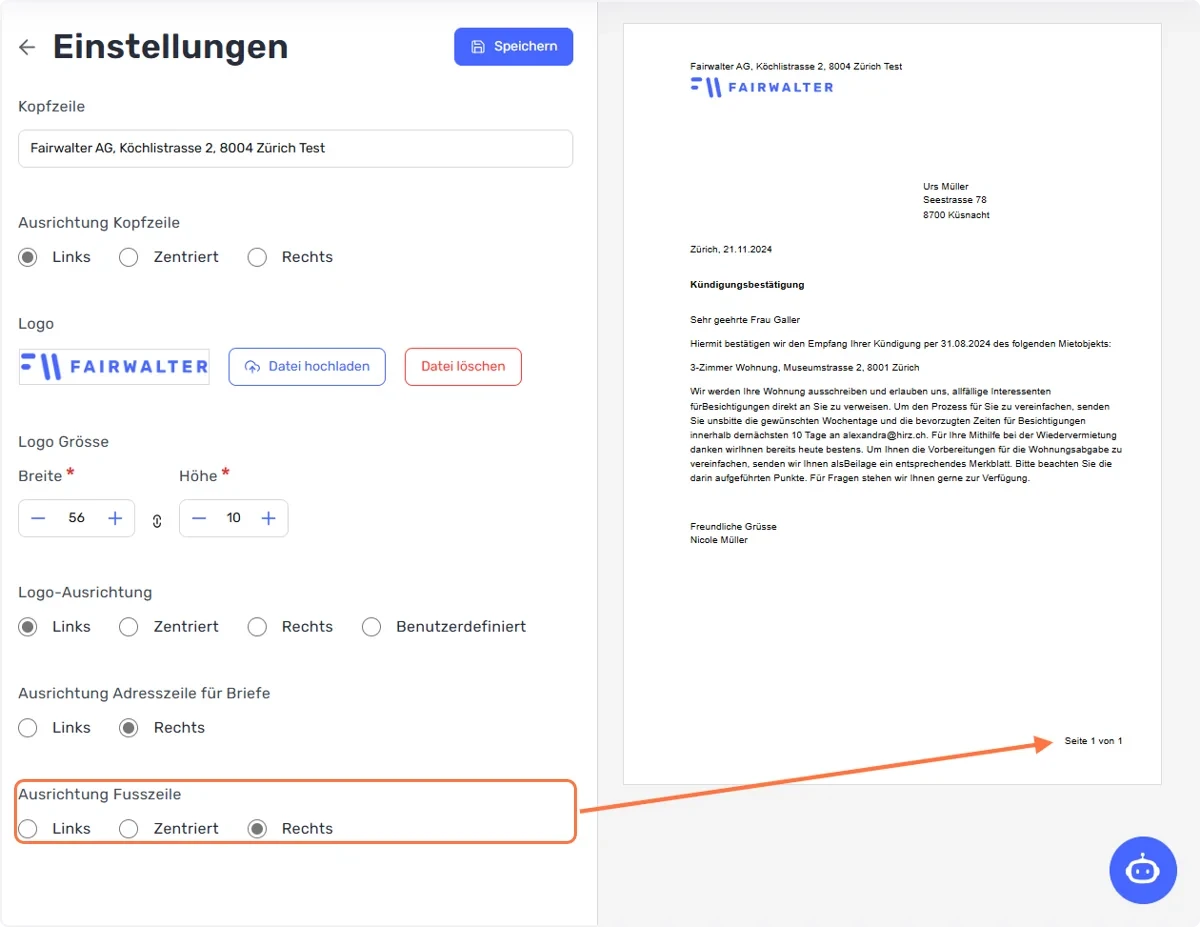Select Links for Logo-Ausrichtung
Image resolution: width=1200 pixels, height=927 pixels.
click(x=28, y=627)
